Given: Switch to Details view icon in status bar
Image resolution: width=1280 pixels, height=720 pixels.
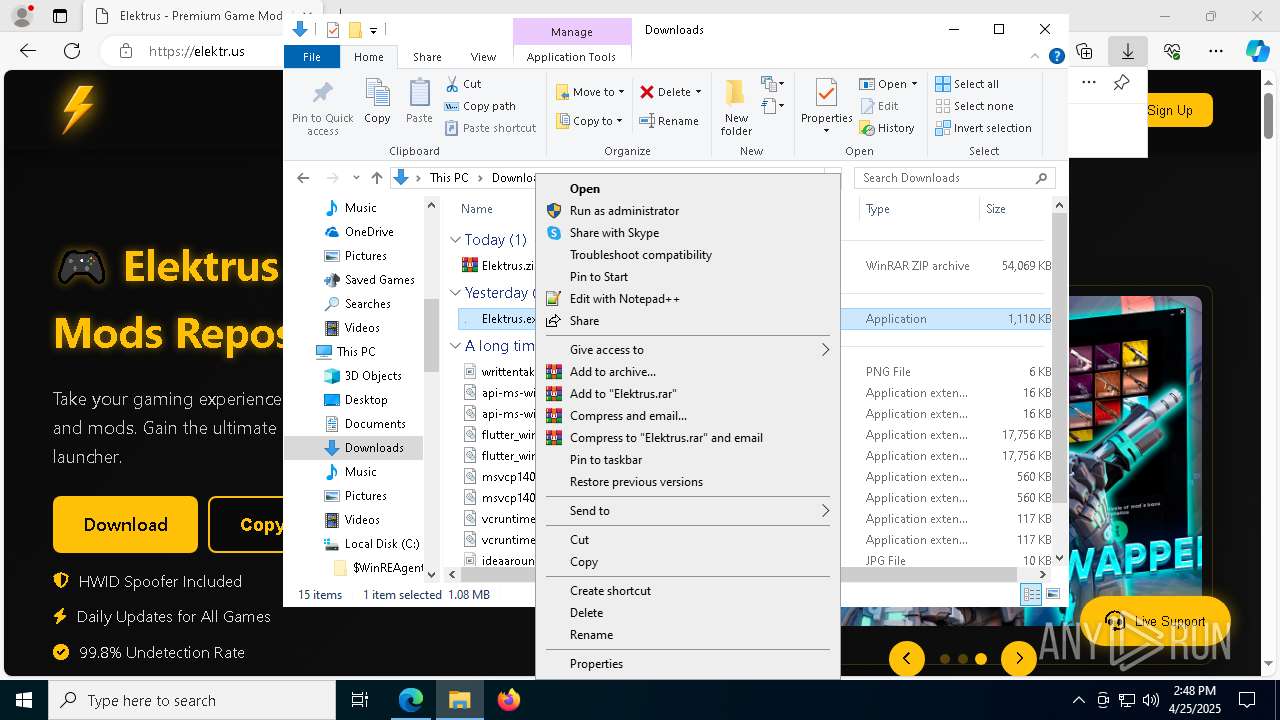Looking at the screenshot, I should tap(1031, 594).
